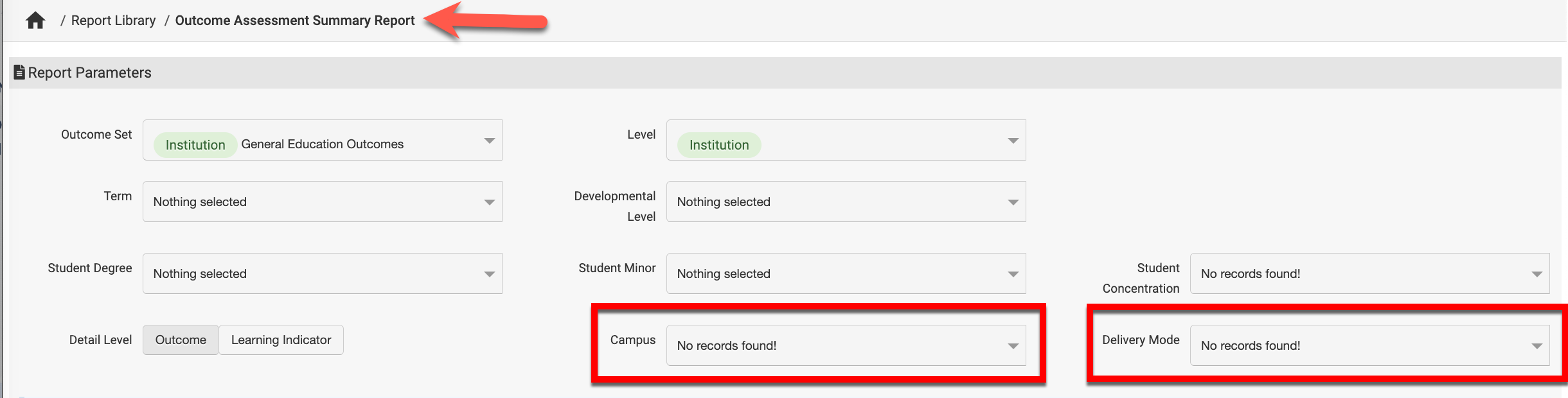Click Outcome Assessment Summary Report breadcrumb
Screen dimensions: 1568x398
[x=295, y=21]
